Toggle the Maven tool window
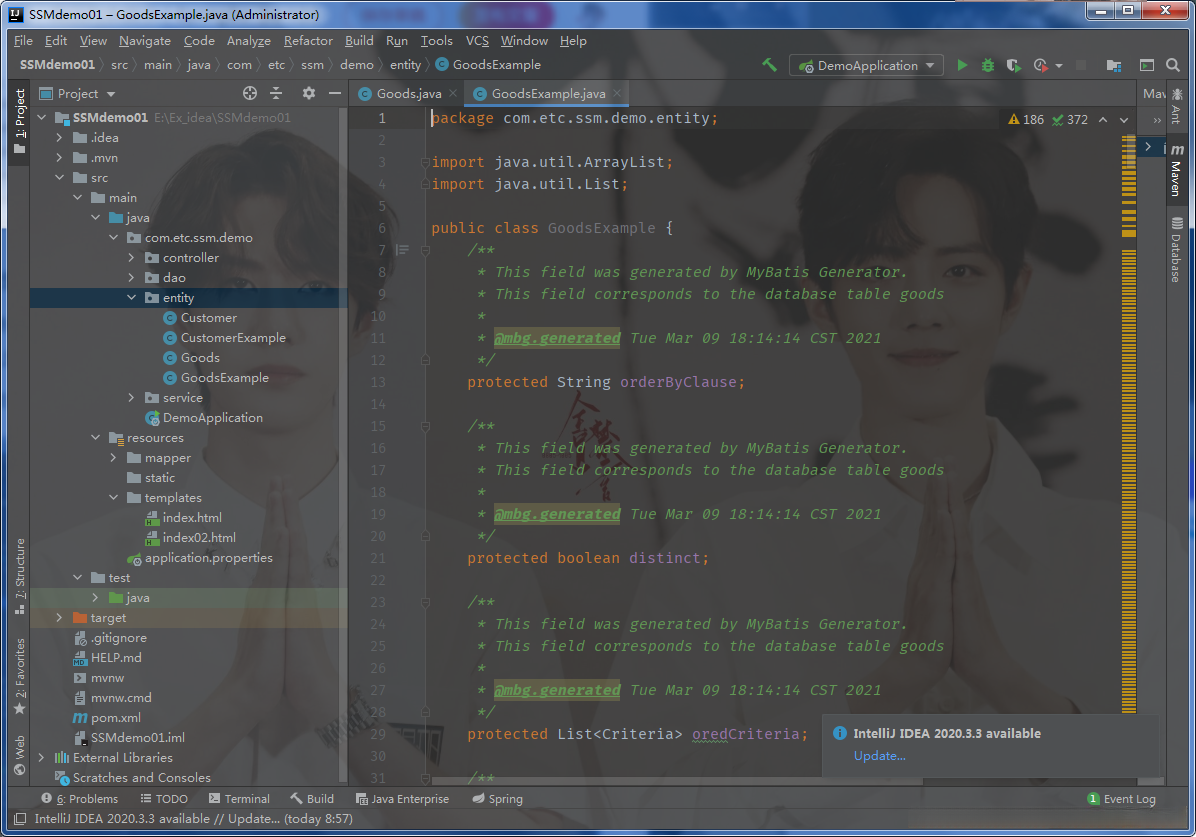 [x=1176, y=170]
